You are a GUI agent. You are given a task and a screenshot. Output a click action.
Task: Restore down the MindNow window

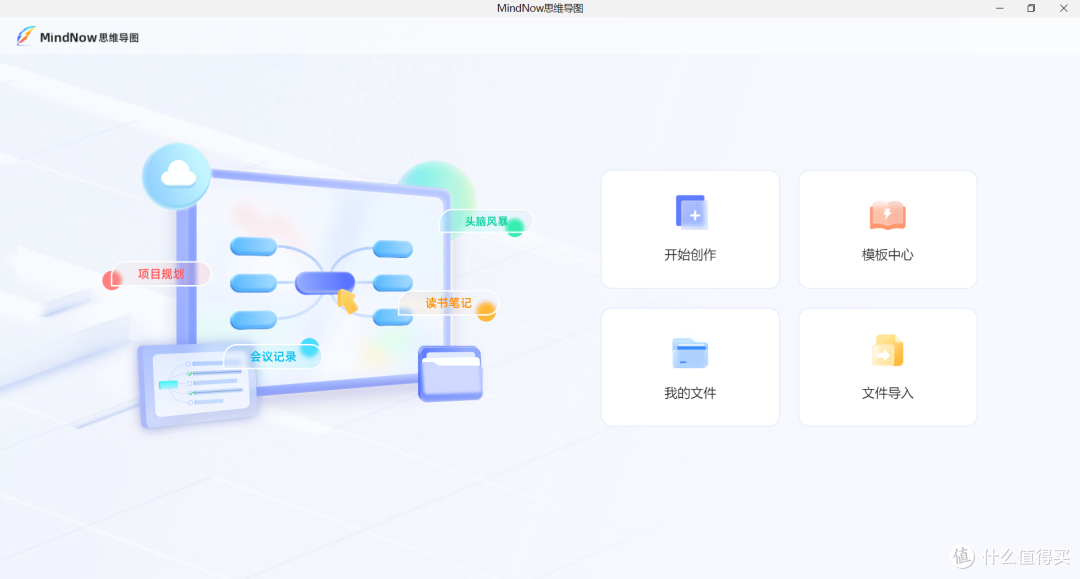(1031, 8)
